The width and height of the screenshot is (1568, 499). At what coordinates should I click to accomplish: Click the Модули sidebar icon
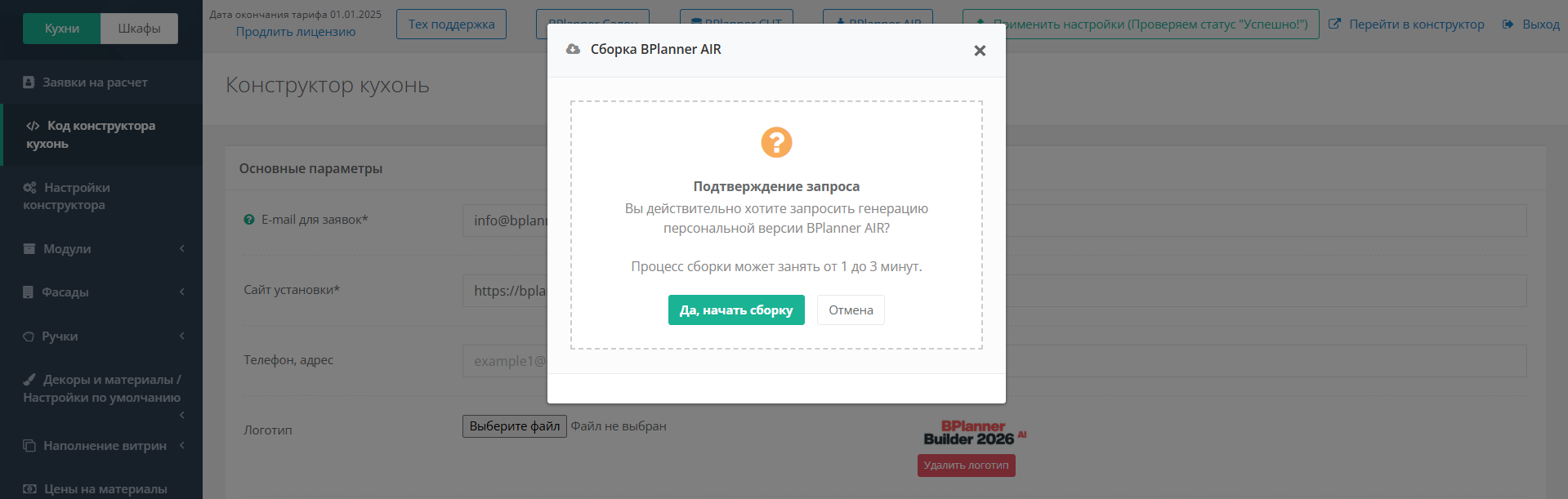(x=29, y=248)
